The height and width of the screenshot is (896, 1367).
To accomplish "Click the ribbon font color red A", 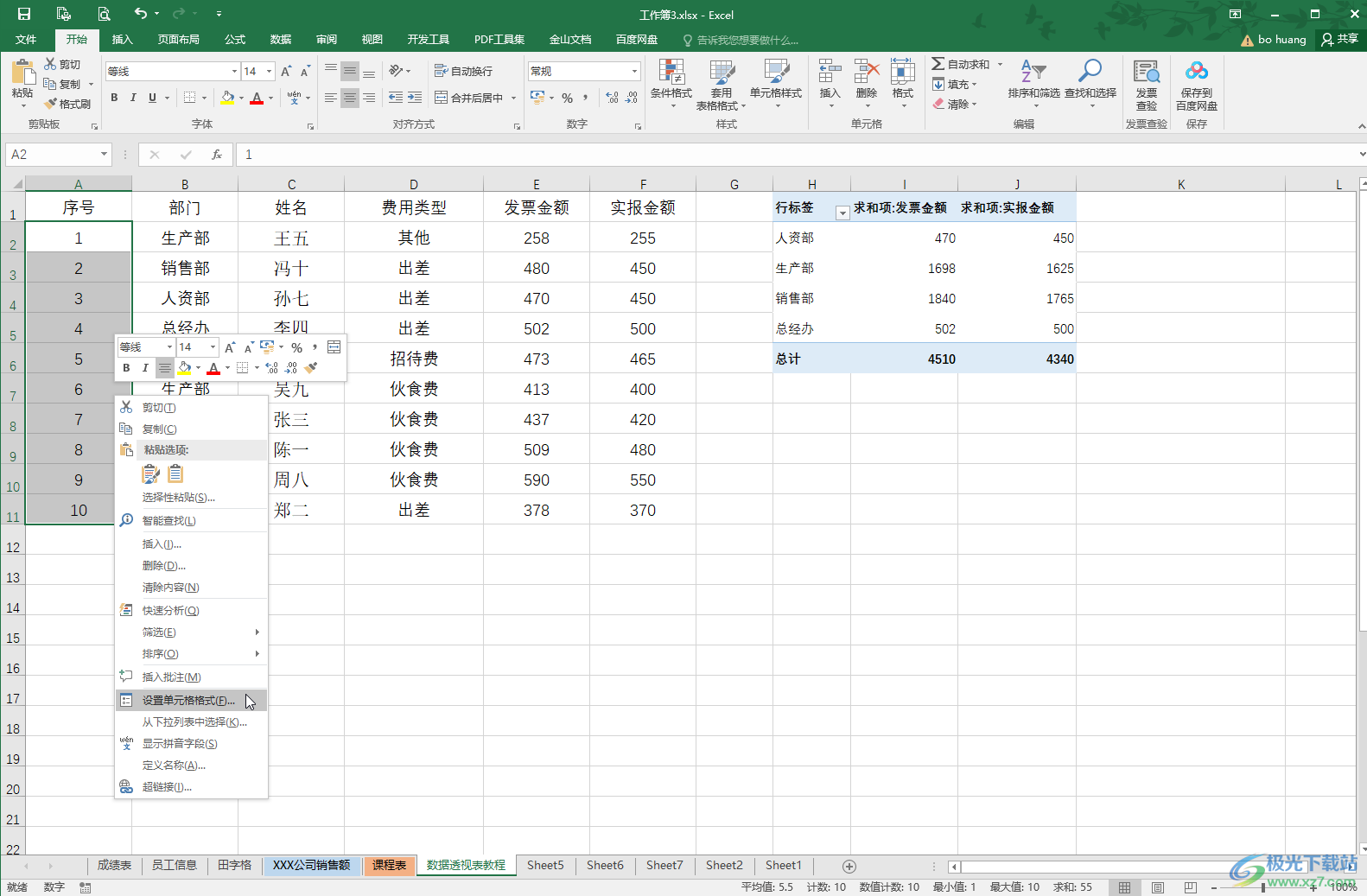I will 257,98.
